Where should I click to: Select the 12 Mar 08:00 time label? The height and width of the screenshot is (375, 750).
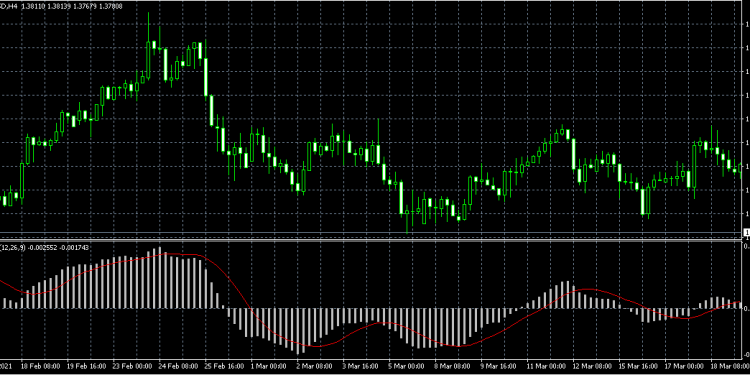(x=592, y=366)
